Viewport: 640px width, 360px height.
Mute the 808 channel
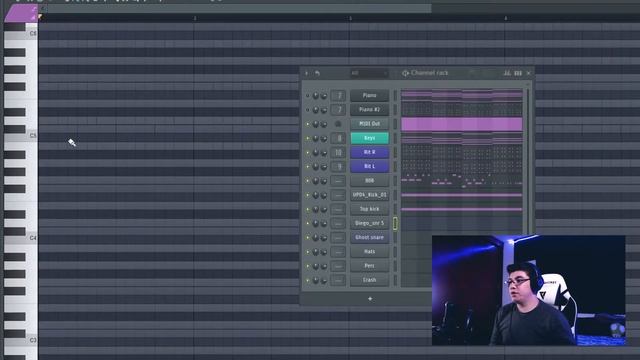click(x=308, y=181)
